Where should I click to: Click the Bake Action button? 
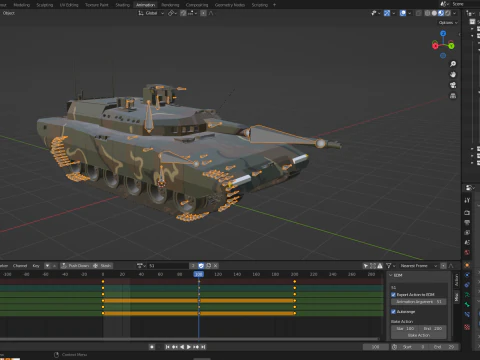[x=419, y=335]
